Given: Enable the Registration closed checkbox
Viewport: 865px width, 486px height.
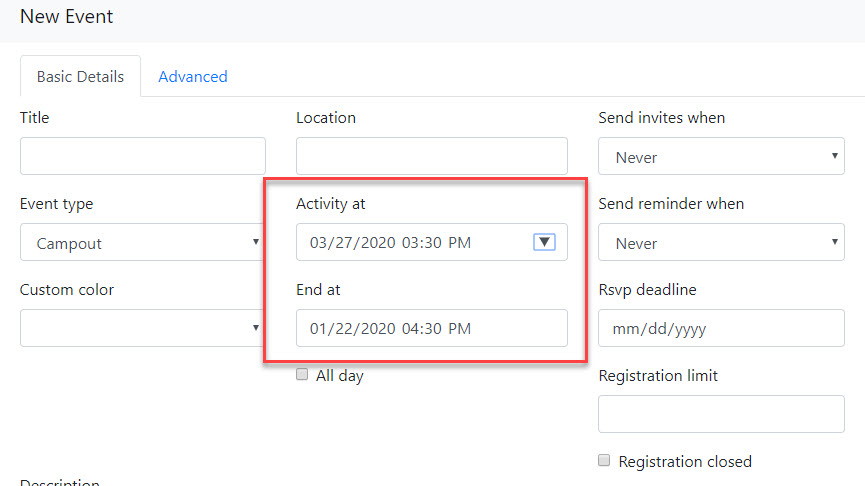Looking at the screenshot, I should tap(603, 461).
